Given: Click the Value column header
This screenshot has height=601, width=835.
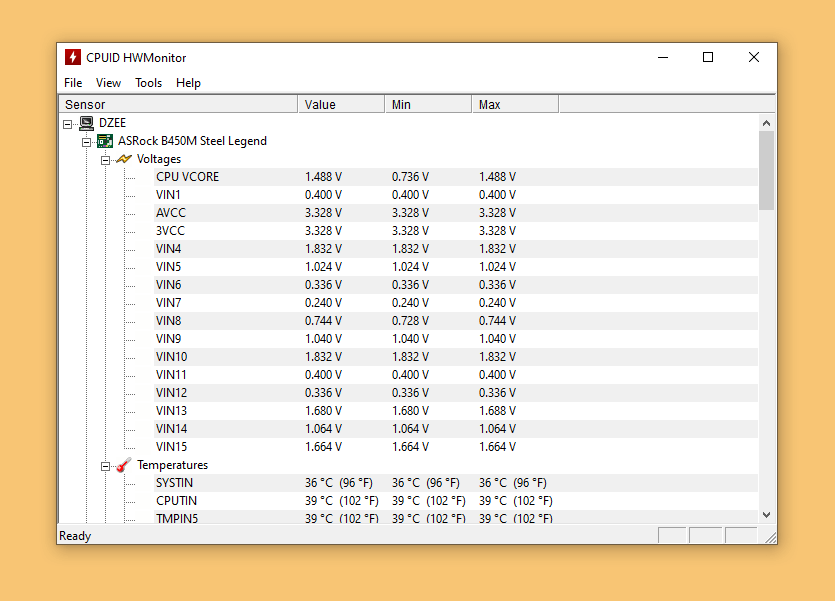Looking at the screenshot, I should tap(341, 104).
